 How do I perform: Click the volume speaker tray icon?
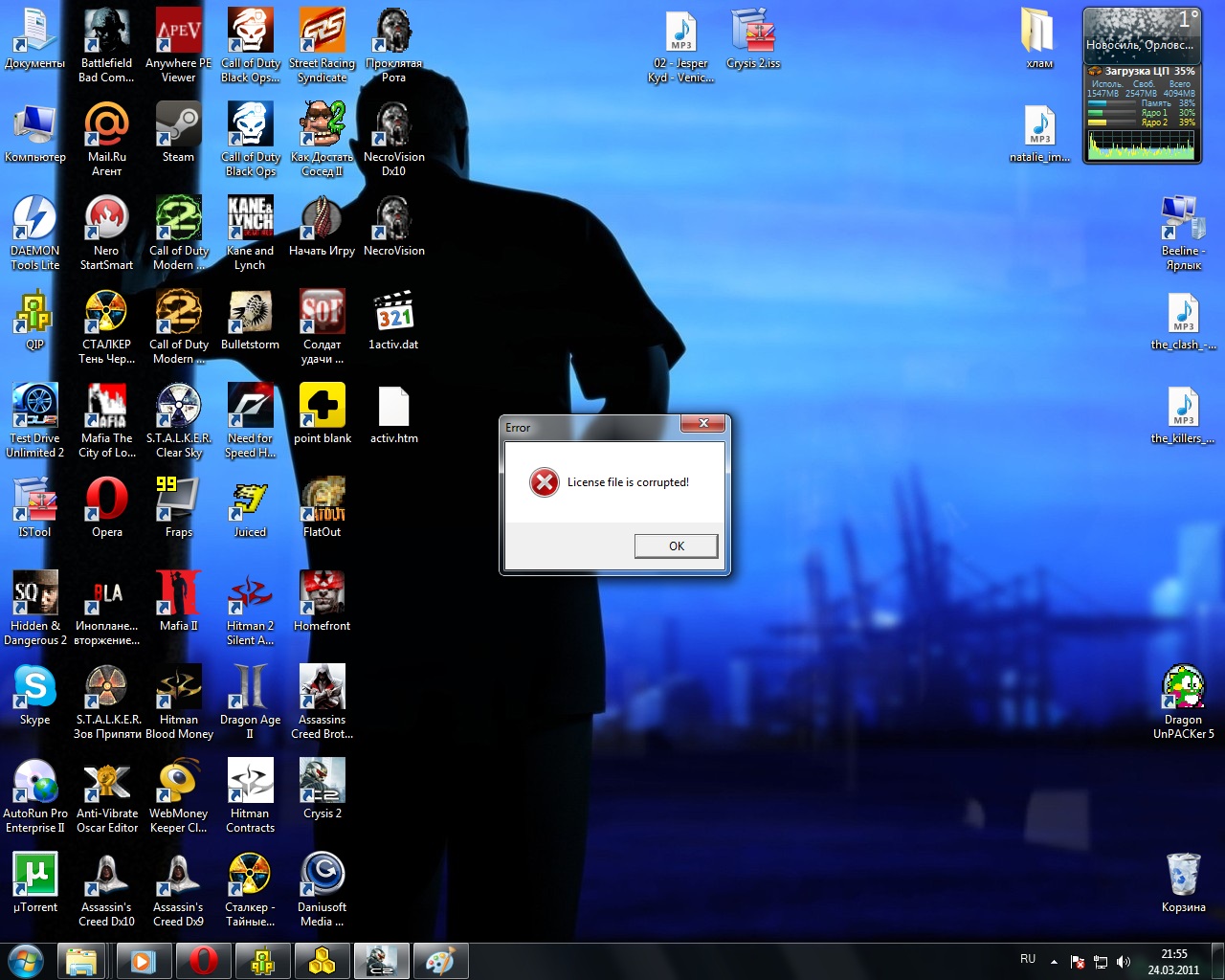coord(1123,962)
